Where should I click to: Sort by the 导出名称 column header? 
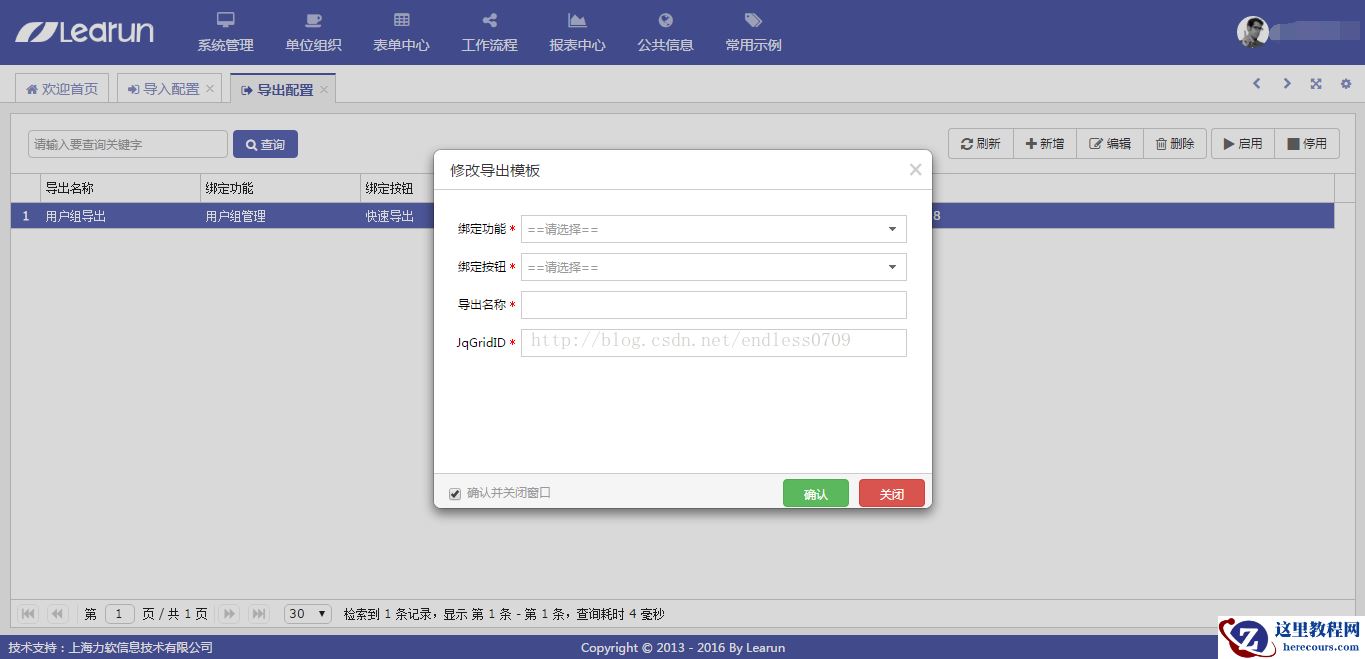click(x=120, y=188)
